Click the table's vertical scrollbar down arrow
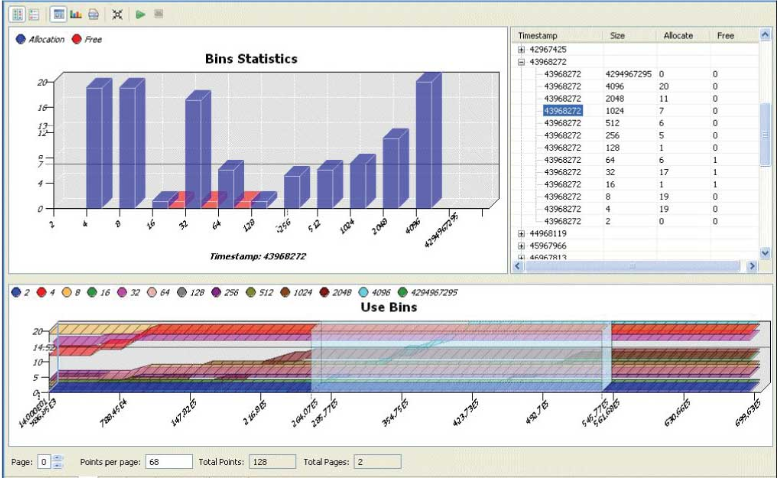 pyautogui.click(x=765, y=254)
